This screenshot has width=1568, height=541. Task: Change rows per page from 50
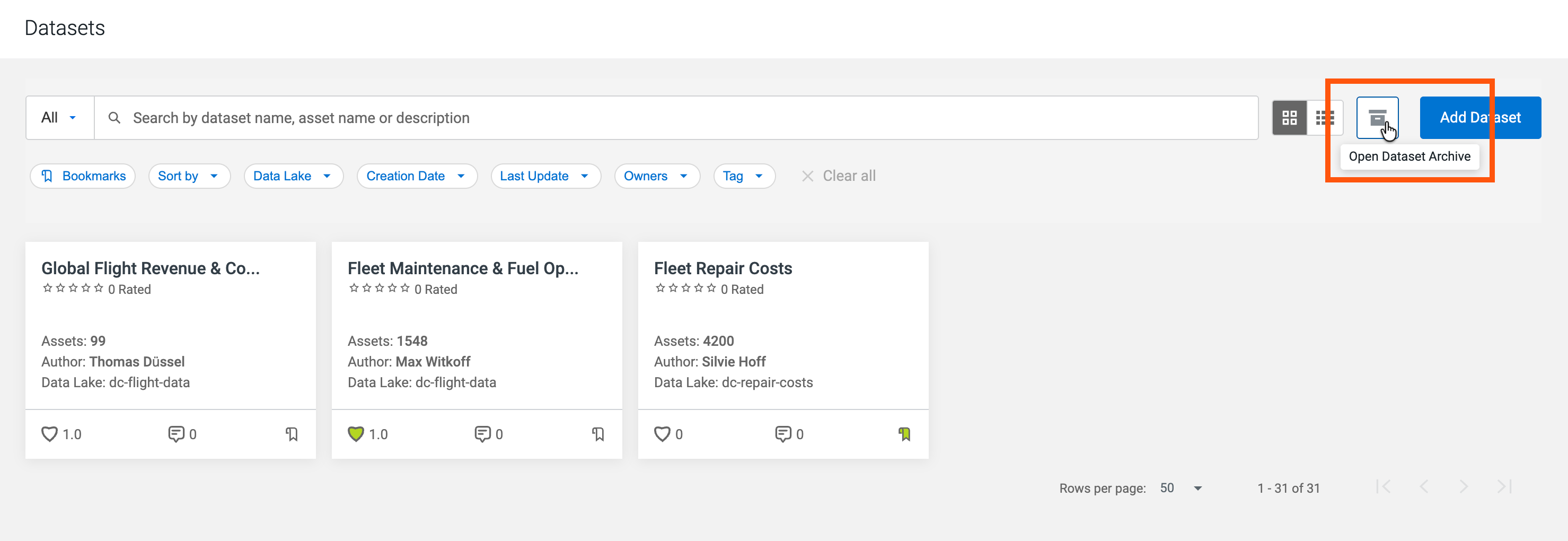pos(1181,488)
